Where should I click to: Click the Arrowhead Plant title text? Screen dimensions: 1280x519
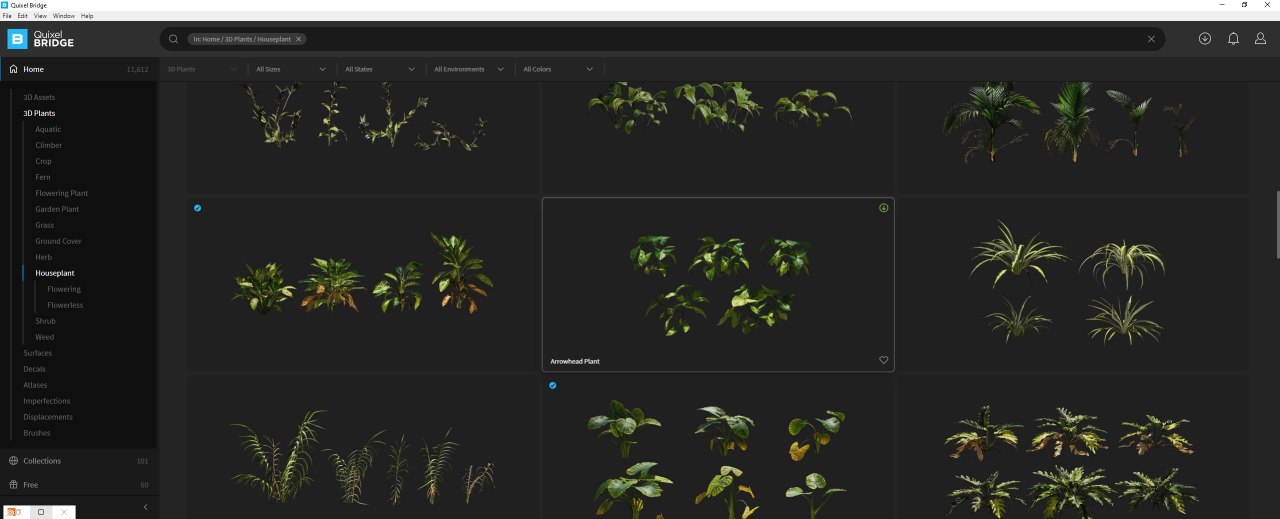click(x=575, y=361)
